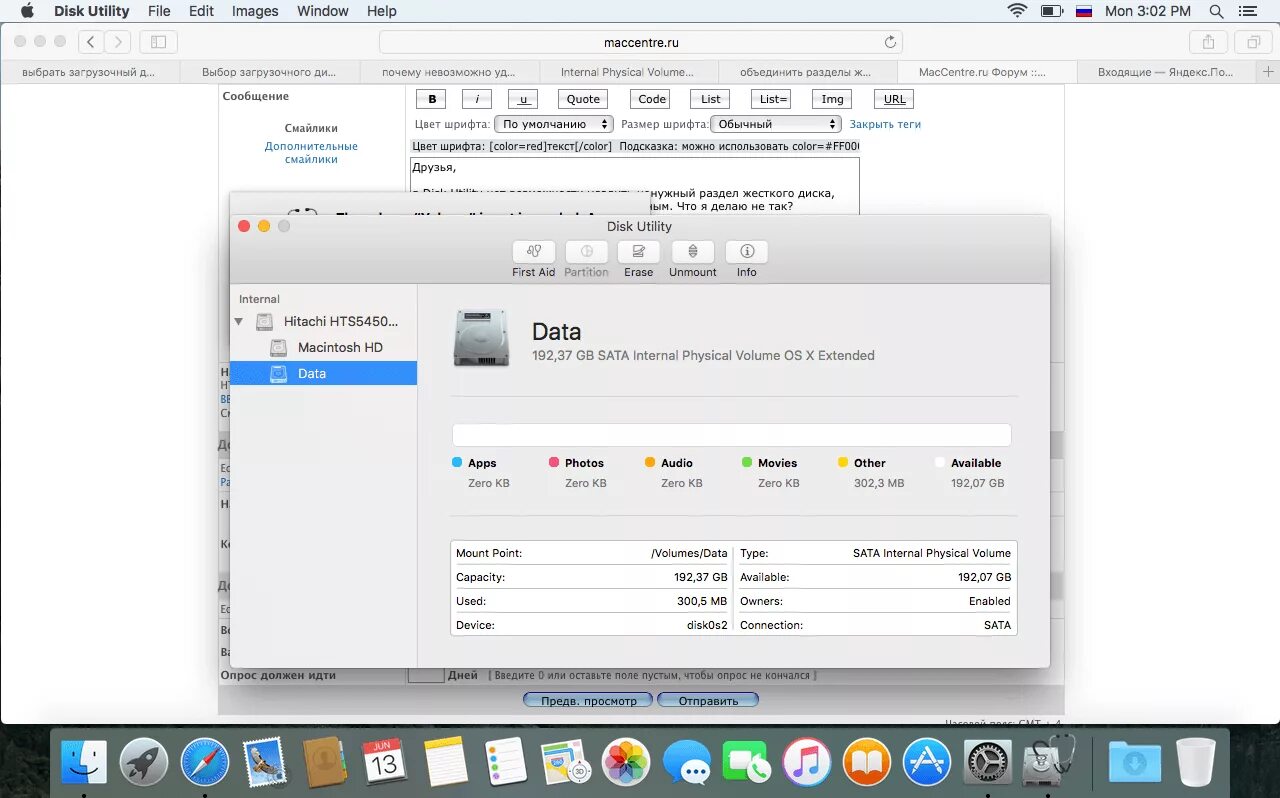1280x798 pixels.
Task: Click the dimmed Partition toolbar icon
Action: tap(586, 252)
